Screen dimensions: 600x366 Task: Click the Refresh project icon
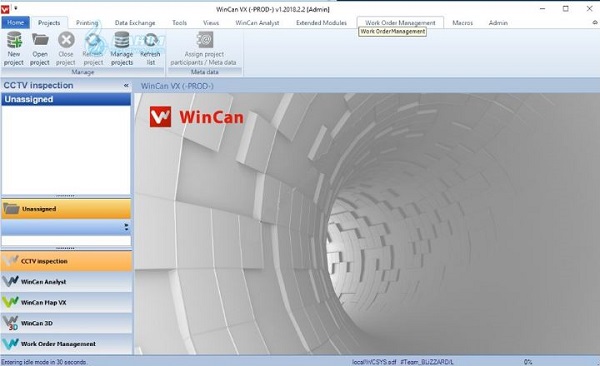(x=93, y=40)
